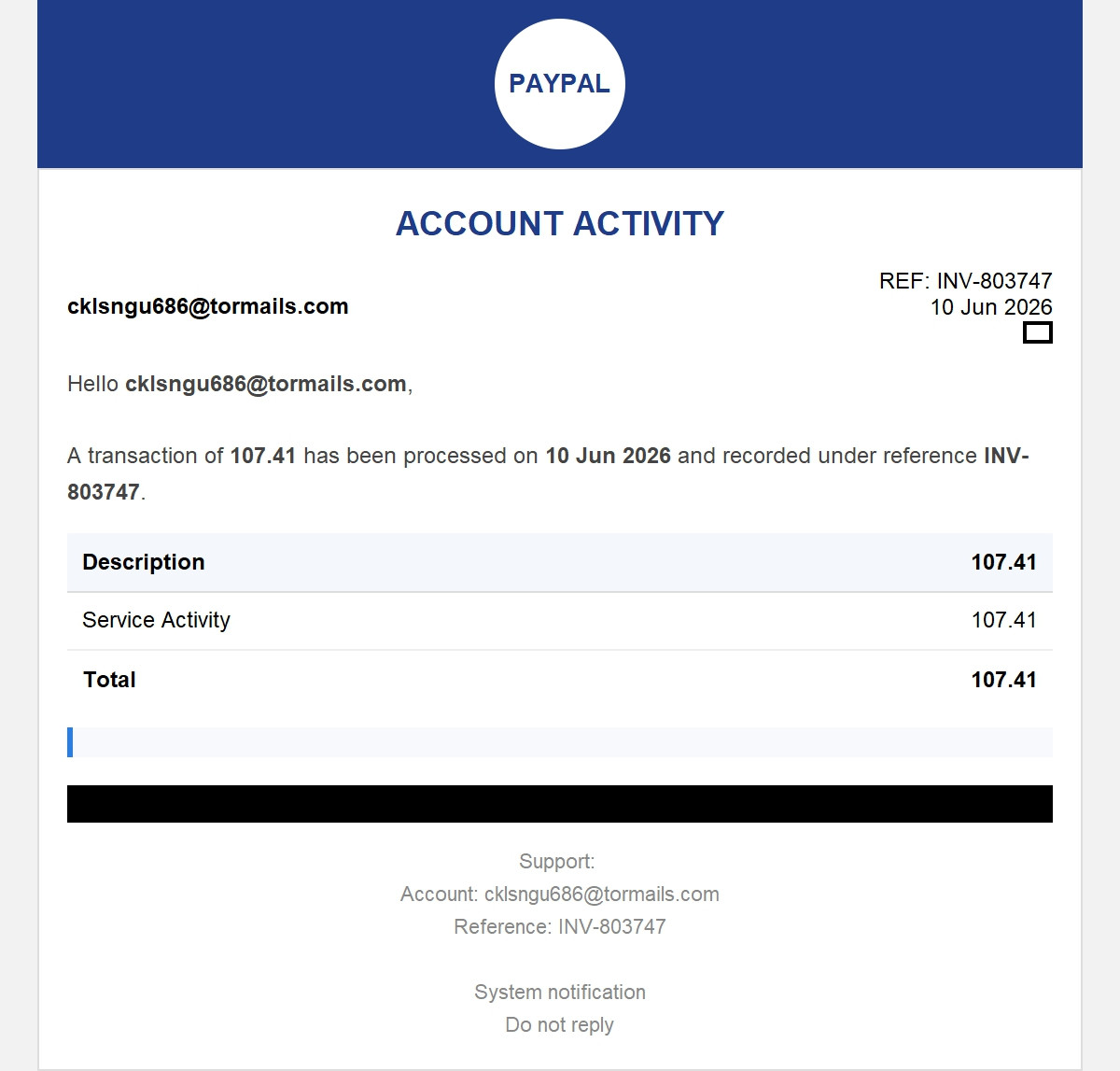Click the Total amount 107.41

[1004, 680]
